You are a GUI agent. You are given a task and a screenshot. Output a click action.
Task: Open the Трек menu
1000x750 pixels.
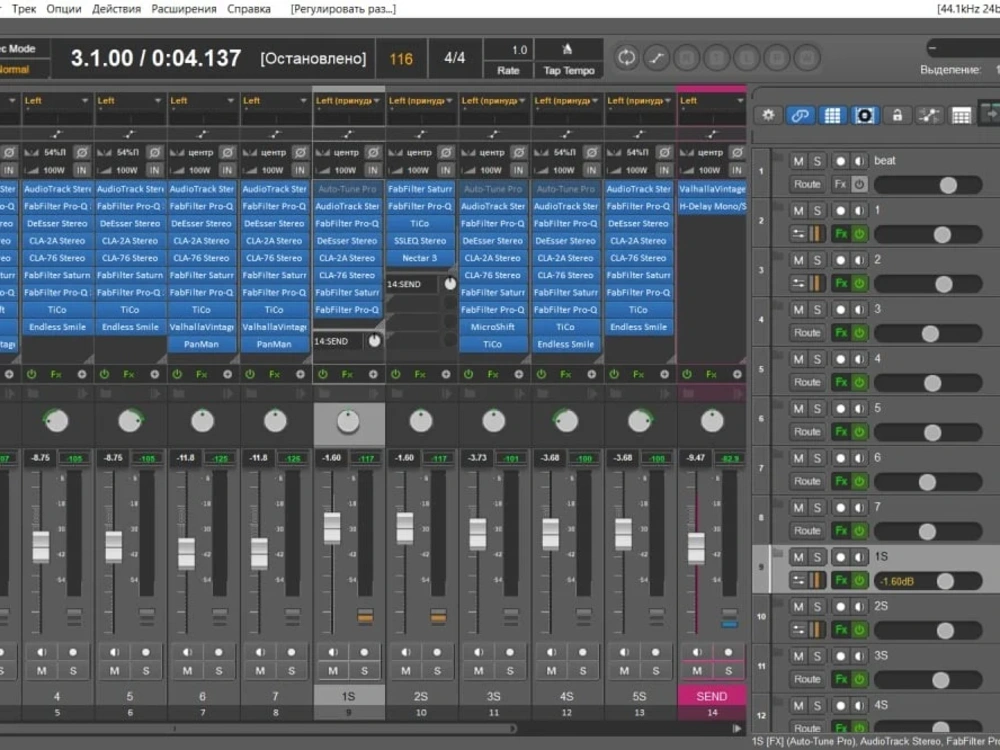coord(24,9)
